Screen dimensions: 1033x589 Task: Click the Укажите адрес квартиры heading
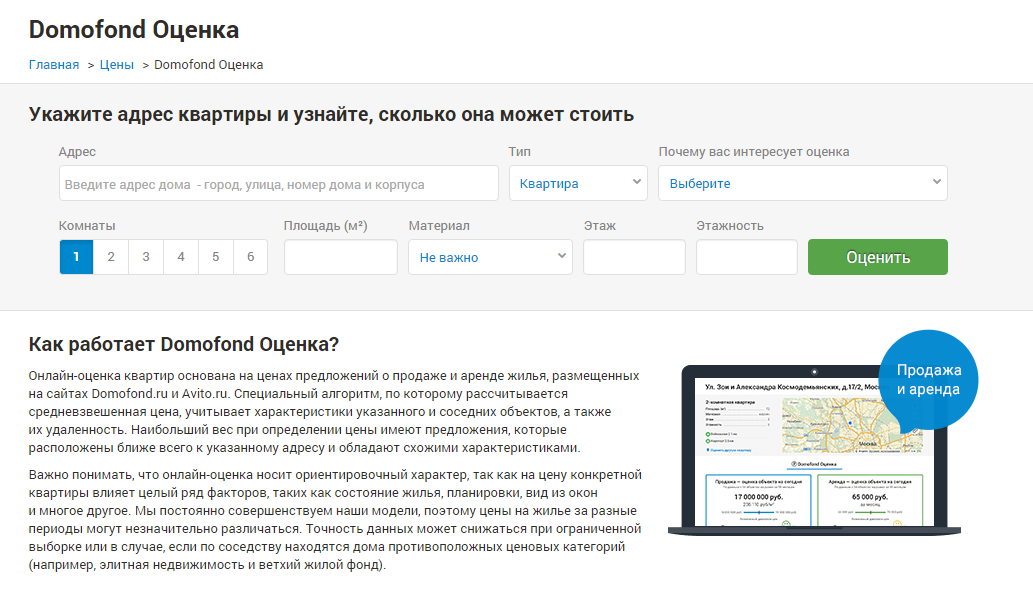click(x=331, y=115)
